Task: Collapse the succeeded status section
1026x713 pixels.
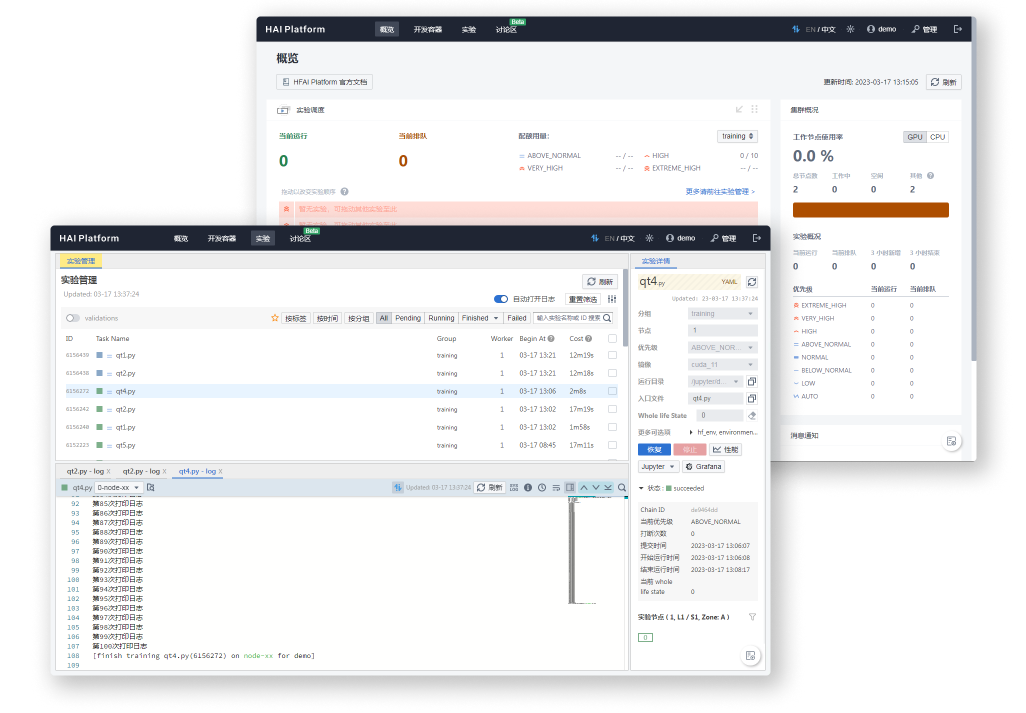Action: (x=641, y=488)
